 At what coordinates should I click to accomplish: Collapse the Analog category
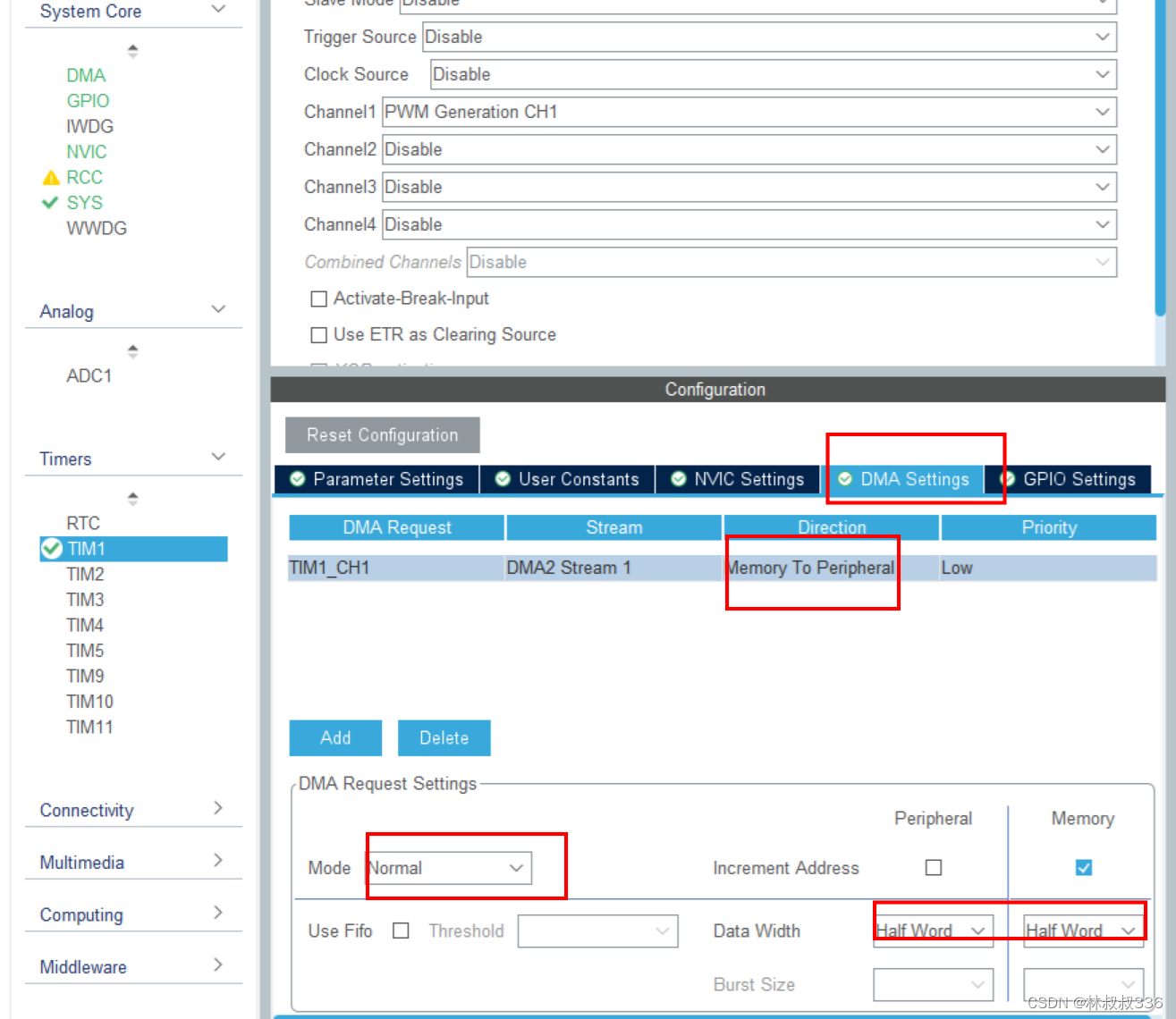click(x=218, y=309)
